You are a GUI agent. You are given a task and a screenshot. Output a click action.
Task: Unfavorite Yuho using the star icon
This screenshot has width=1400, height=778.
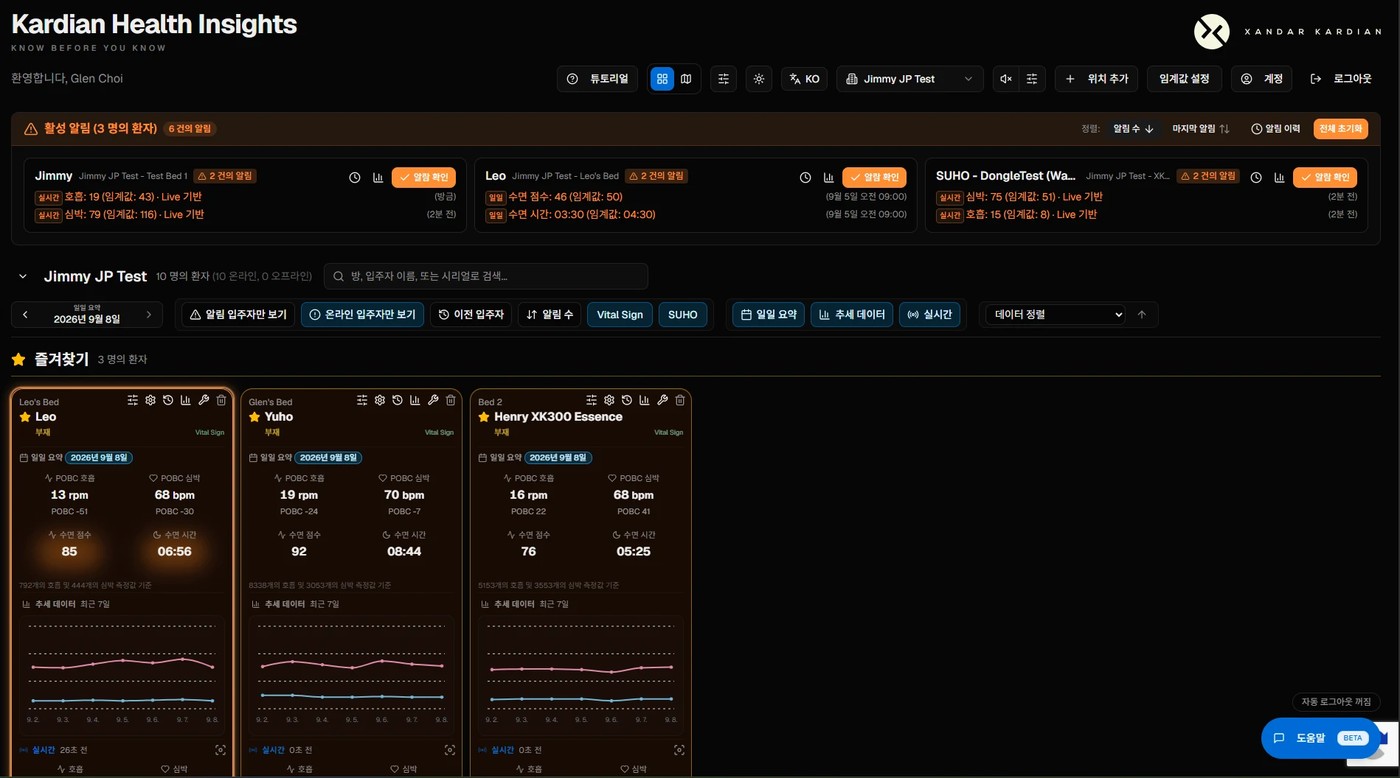(255, 417)
